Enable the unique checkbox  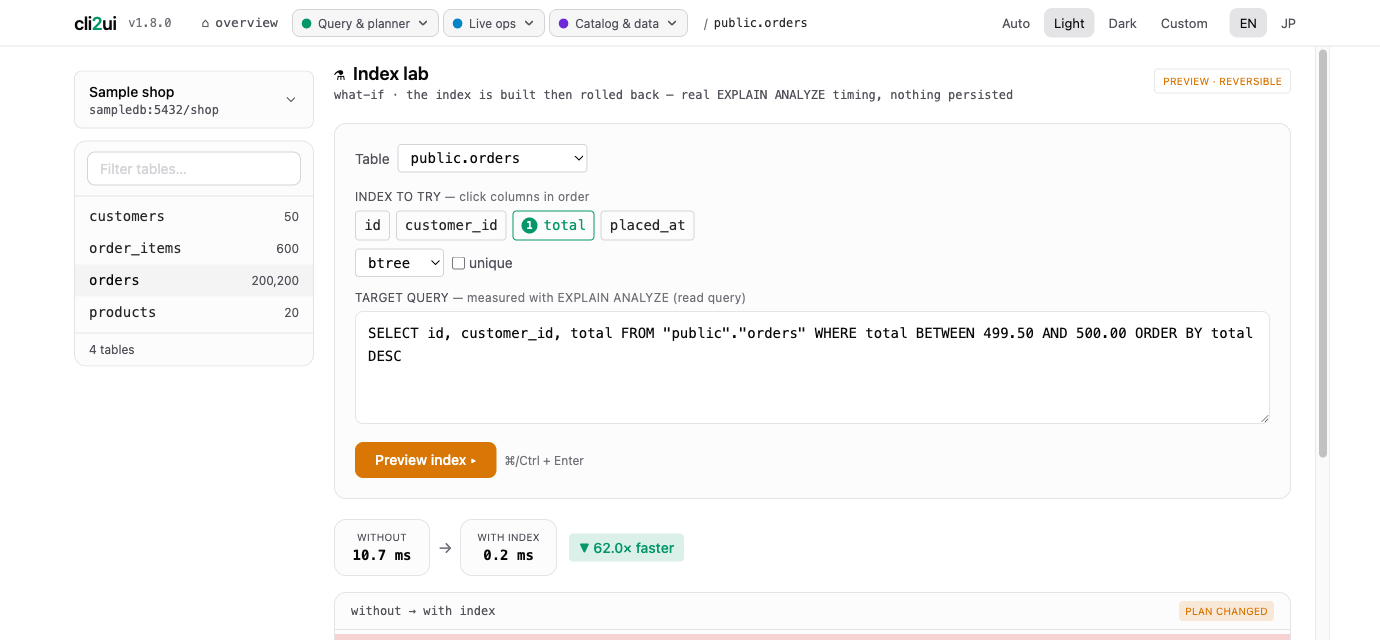click(459, 263)
